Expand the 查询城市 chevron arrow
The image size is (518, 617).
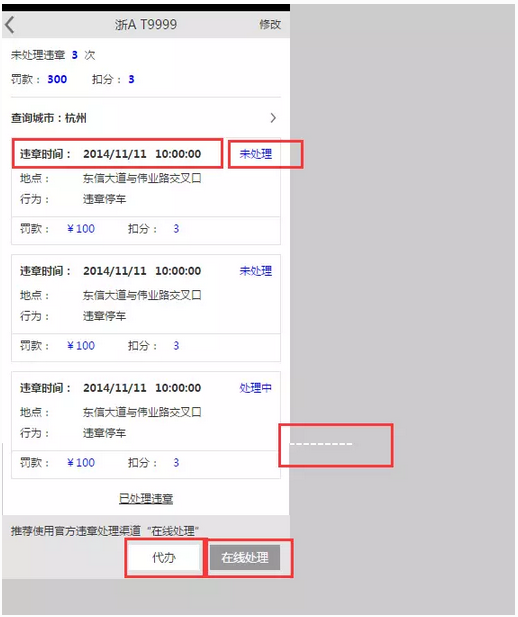[x=273, y=118]
